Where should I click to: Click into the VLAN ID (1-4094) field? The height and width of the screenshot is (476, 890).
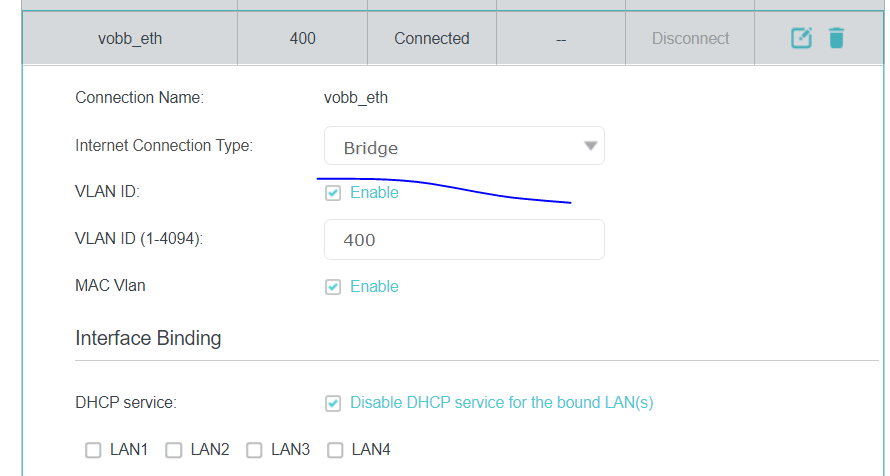point(464,239)
